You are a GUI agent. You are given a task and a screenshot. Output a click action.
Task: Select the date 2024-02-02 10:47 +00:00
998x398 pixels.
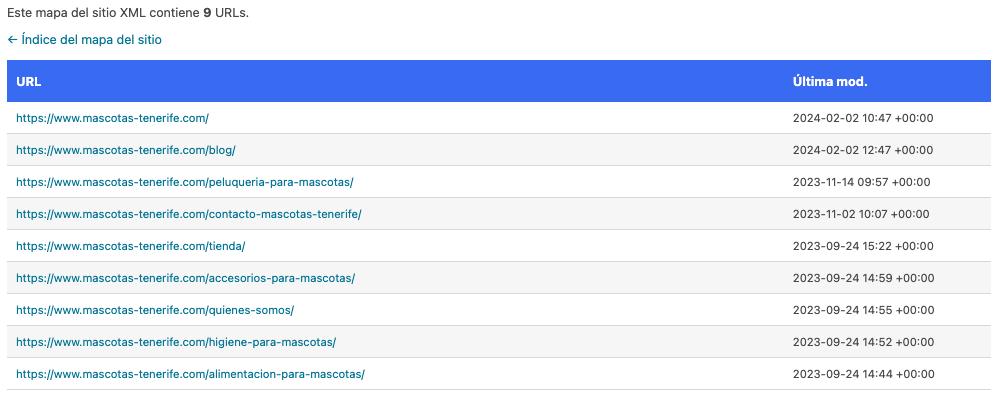(863, 118)
